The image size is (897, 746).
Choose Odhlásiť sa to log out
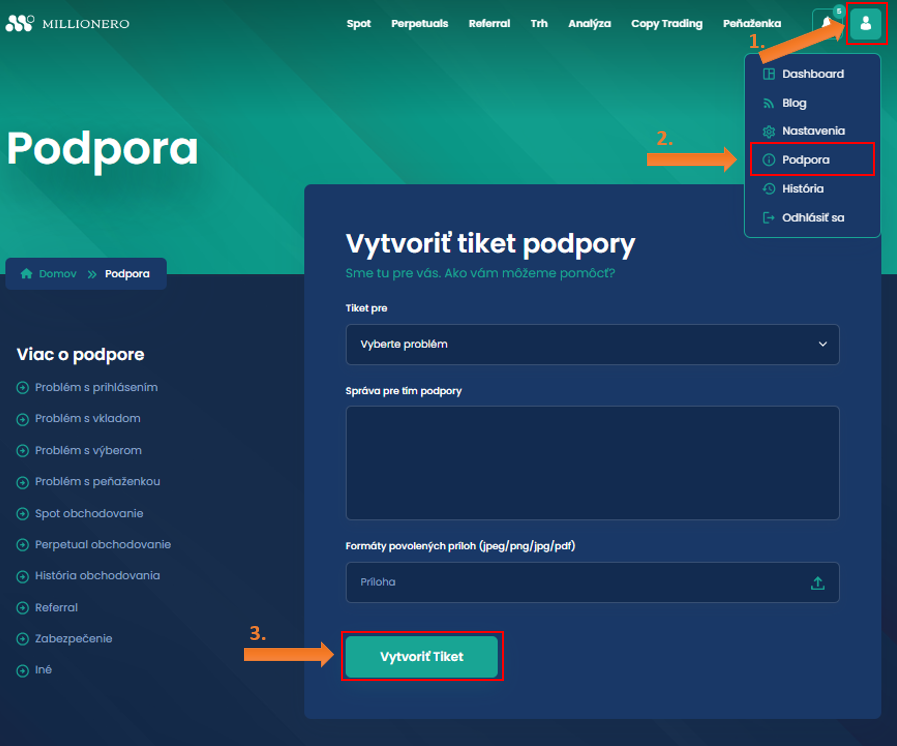[813, 217]
